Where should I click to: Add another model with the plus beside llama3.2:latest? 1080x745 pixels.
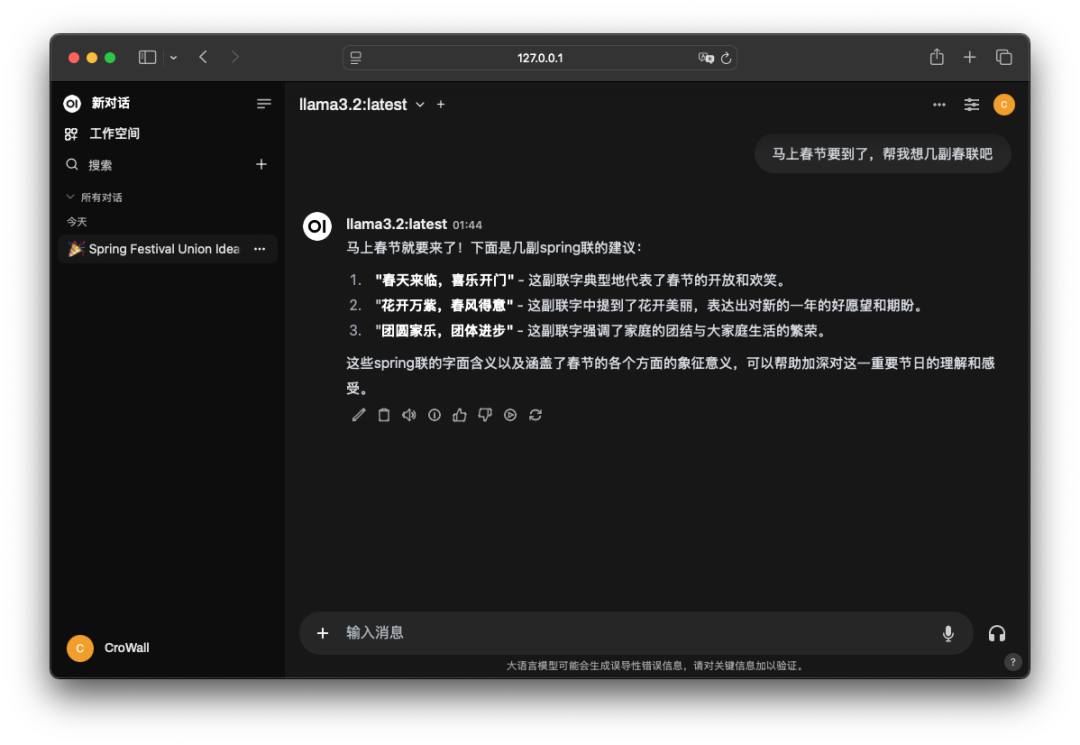[x=441, y=105]
